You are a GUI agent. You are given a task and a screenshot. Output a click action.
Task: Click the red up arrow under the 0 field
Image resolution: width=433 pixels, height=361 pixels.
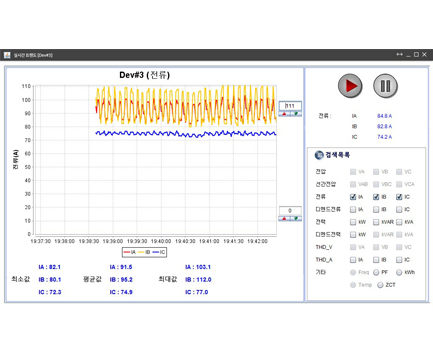pos(284,219)
